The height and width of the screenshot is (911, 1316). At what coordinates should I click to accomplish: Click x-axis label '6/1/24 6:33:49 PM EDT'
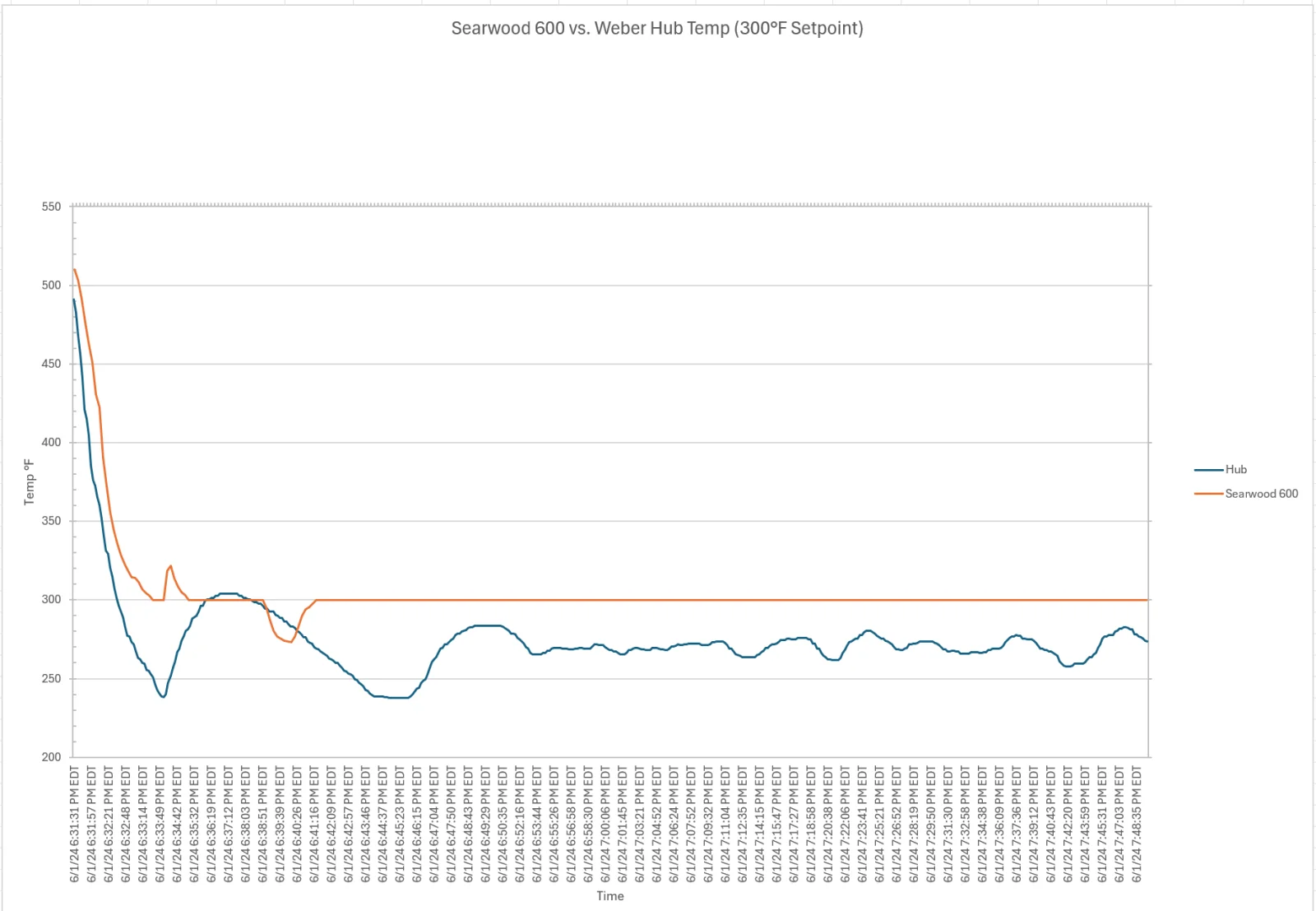[160, 825]
